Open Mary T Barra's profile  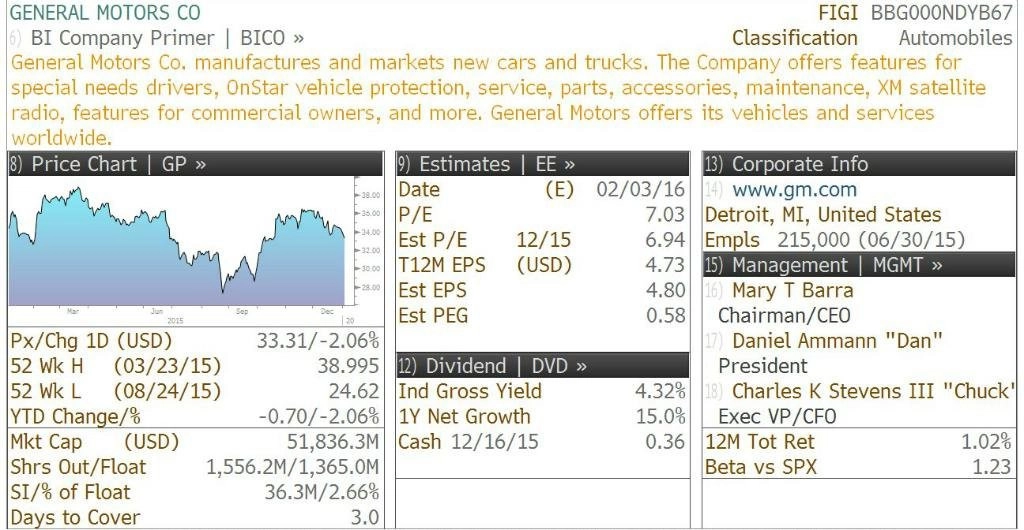792,290
